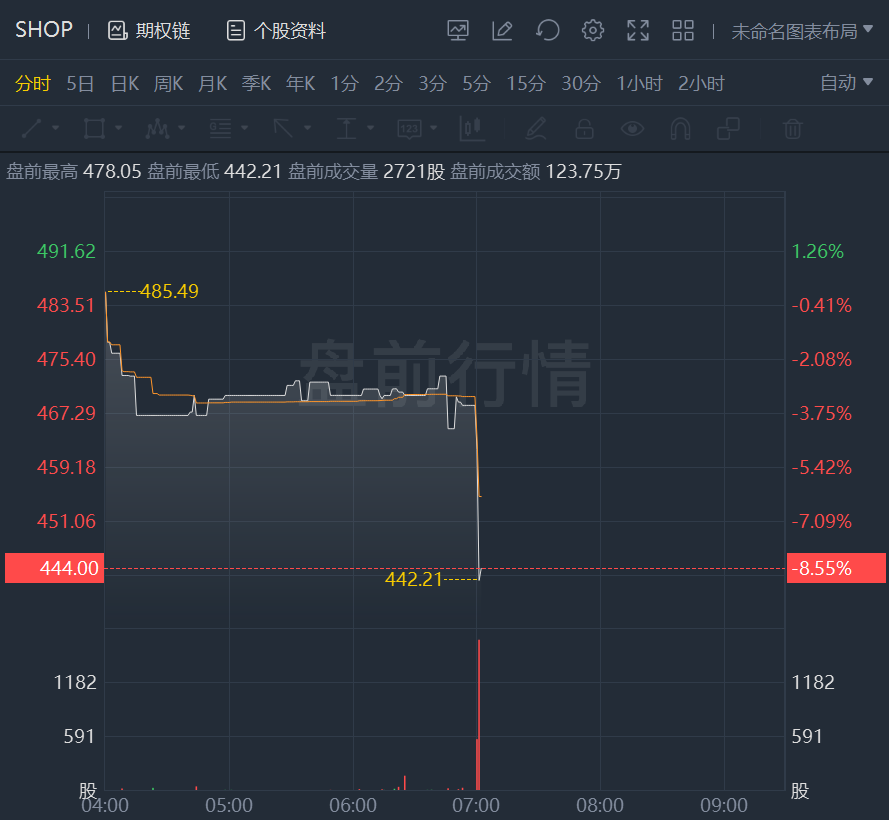Expand the chart to fullscreen
The width and height of the screenshot is (889, 820).
pos(638,31)
